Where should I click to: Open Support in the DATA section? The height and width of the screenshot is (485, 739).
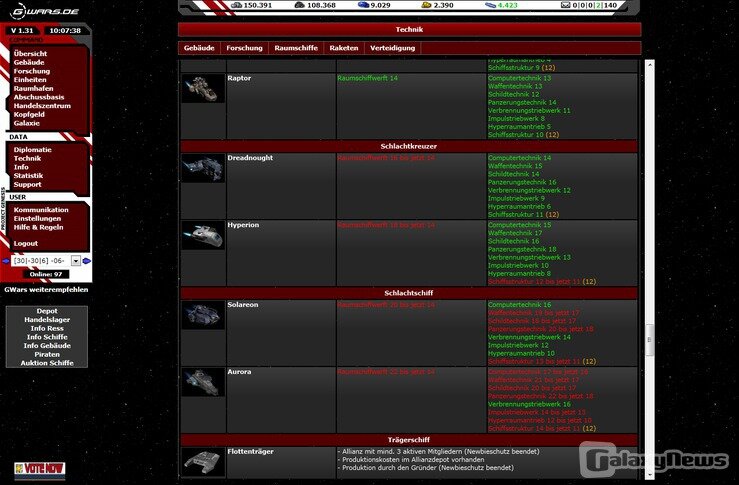pos(27,184)
